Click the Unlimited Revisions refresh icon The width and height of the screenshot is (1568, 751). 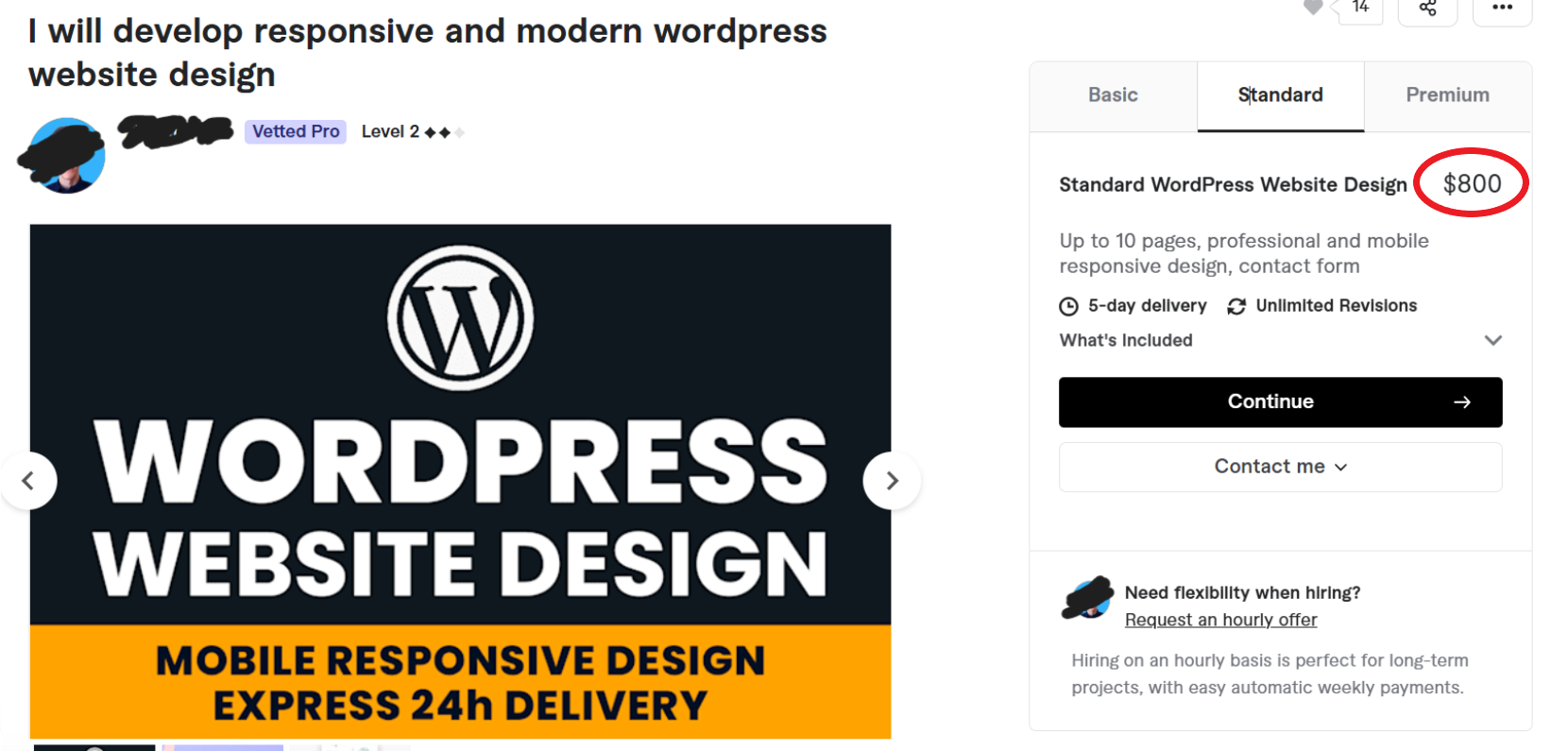[1236, 306]
